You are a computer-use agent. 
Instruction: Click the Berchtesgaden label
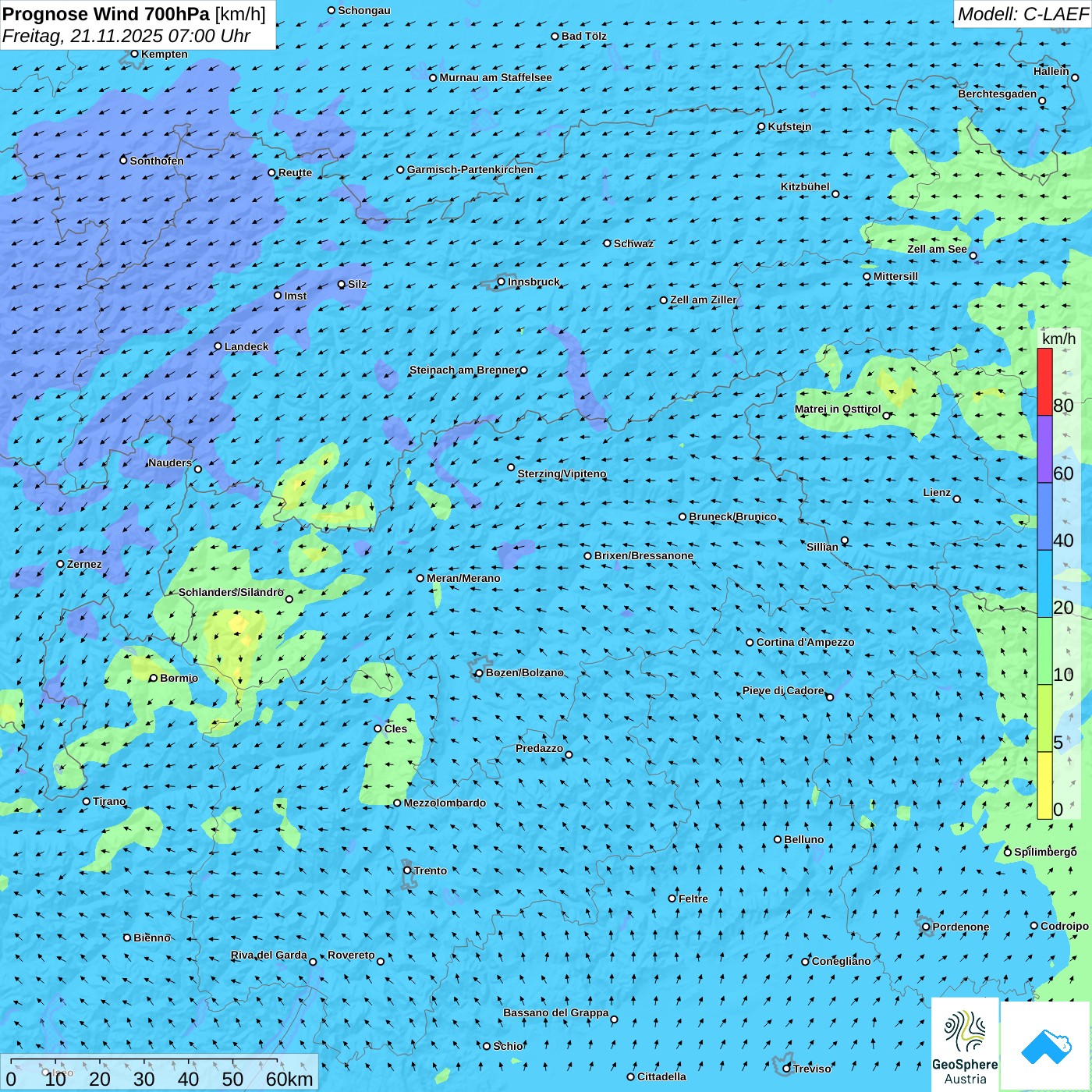[998, 94]
